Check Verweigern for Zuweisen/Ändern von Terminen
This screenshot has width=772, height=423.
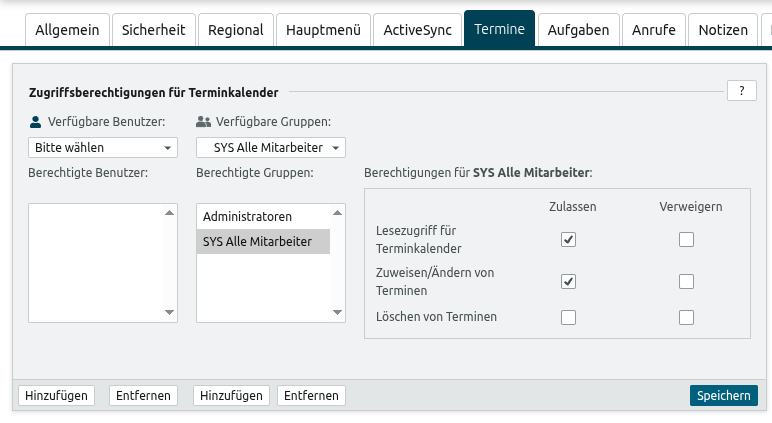[686, 281]
